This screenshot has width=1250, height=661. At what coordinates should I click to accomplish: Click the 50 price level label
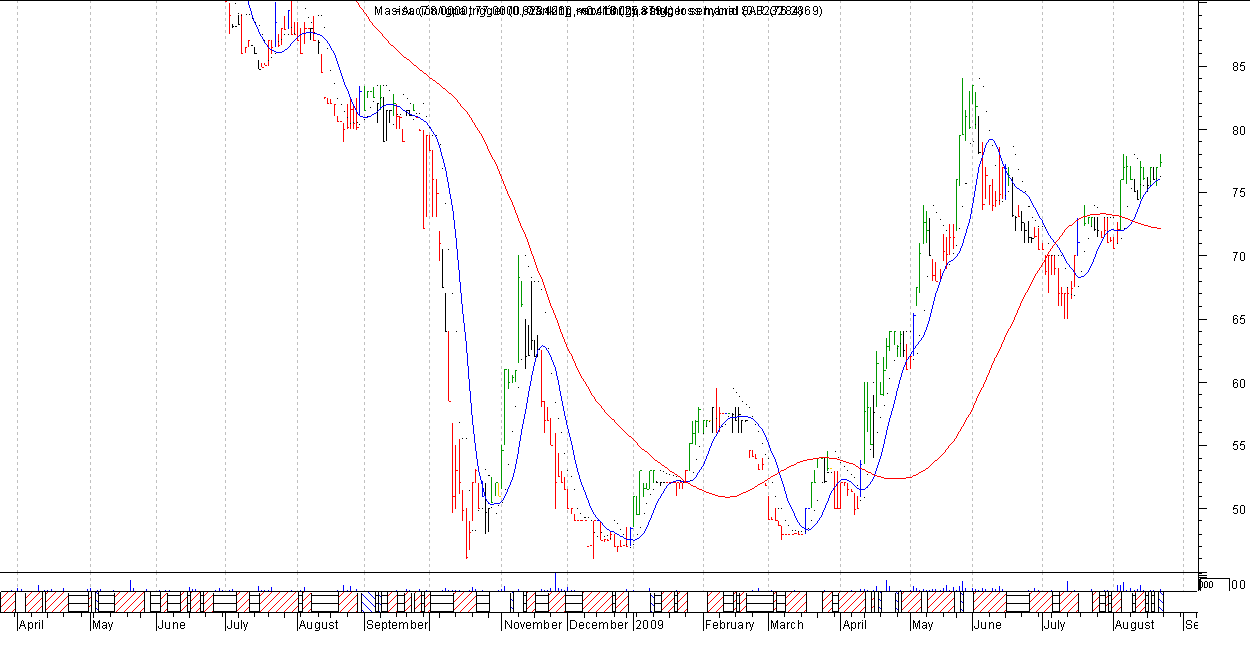(1238, 510)
